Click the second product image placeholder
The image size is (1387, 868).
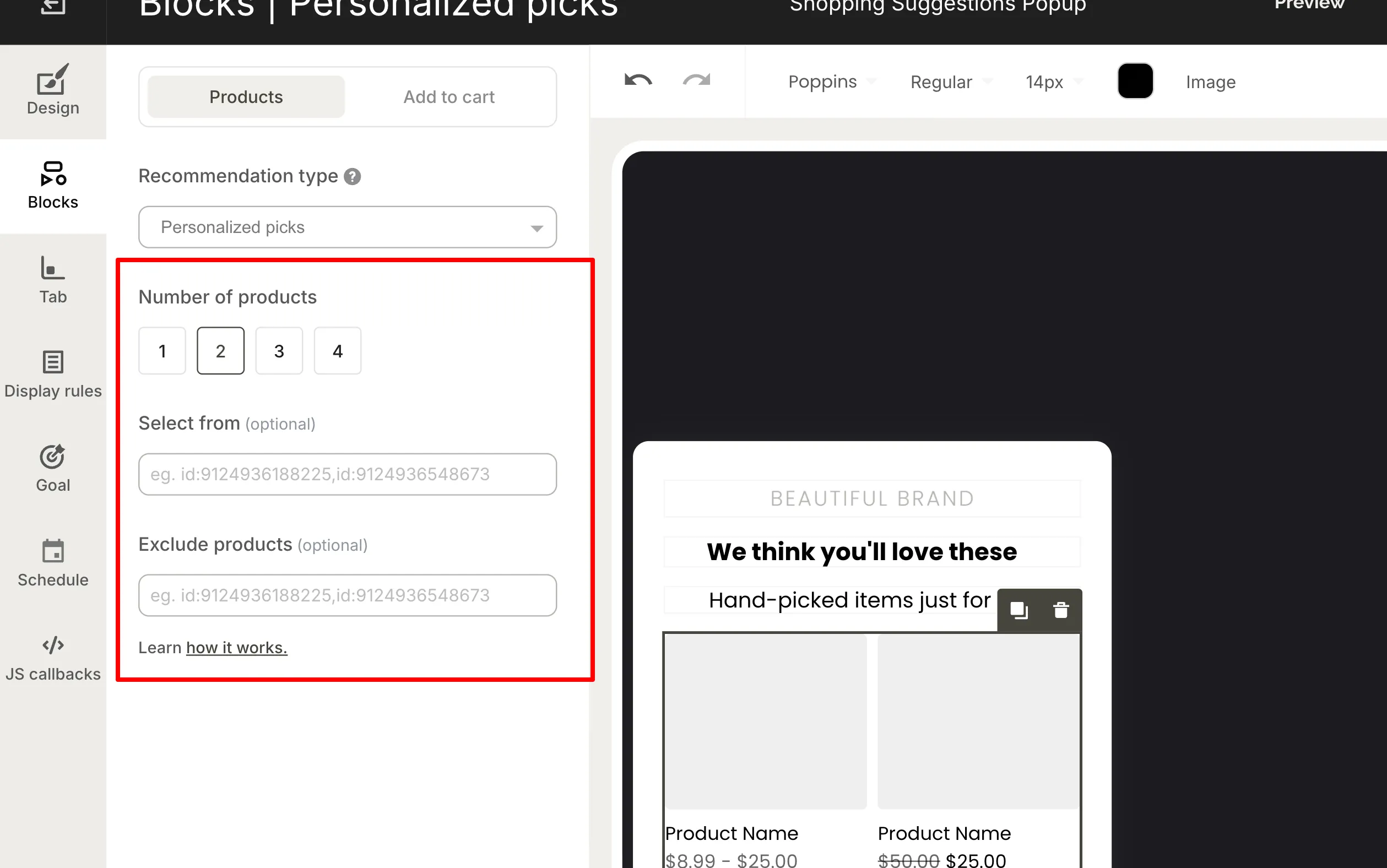point(978,721)
